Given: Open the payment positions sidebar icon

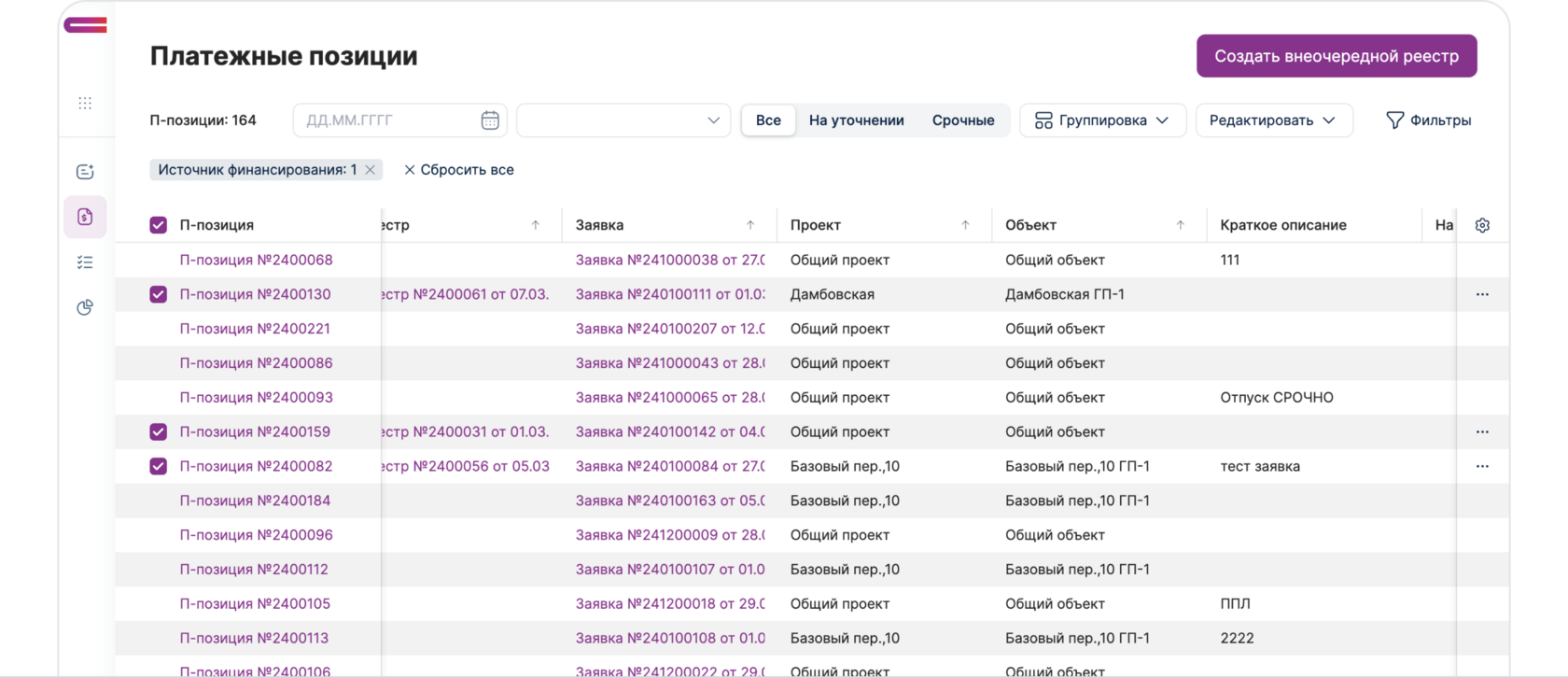Looking at the screenshot, I should click(85, 217).
